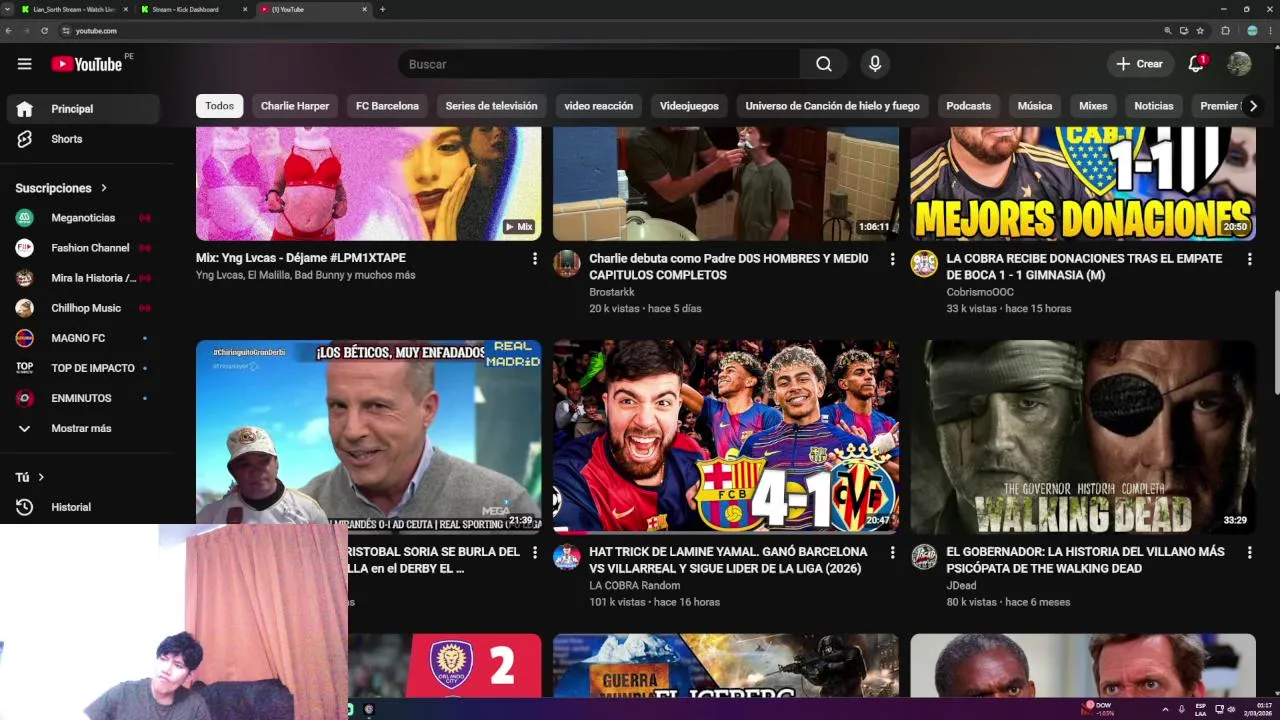Open the Meganoticias subscription channel
This screenshot has height=720, width=1280.
tap(82, 218)
